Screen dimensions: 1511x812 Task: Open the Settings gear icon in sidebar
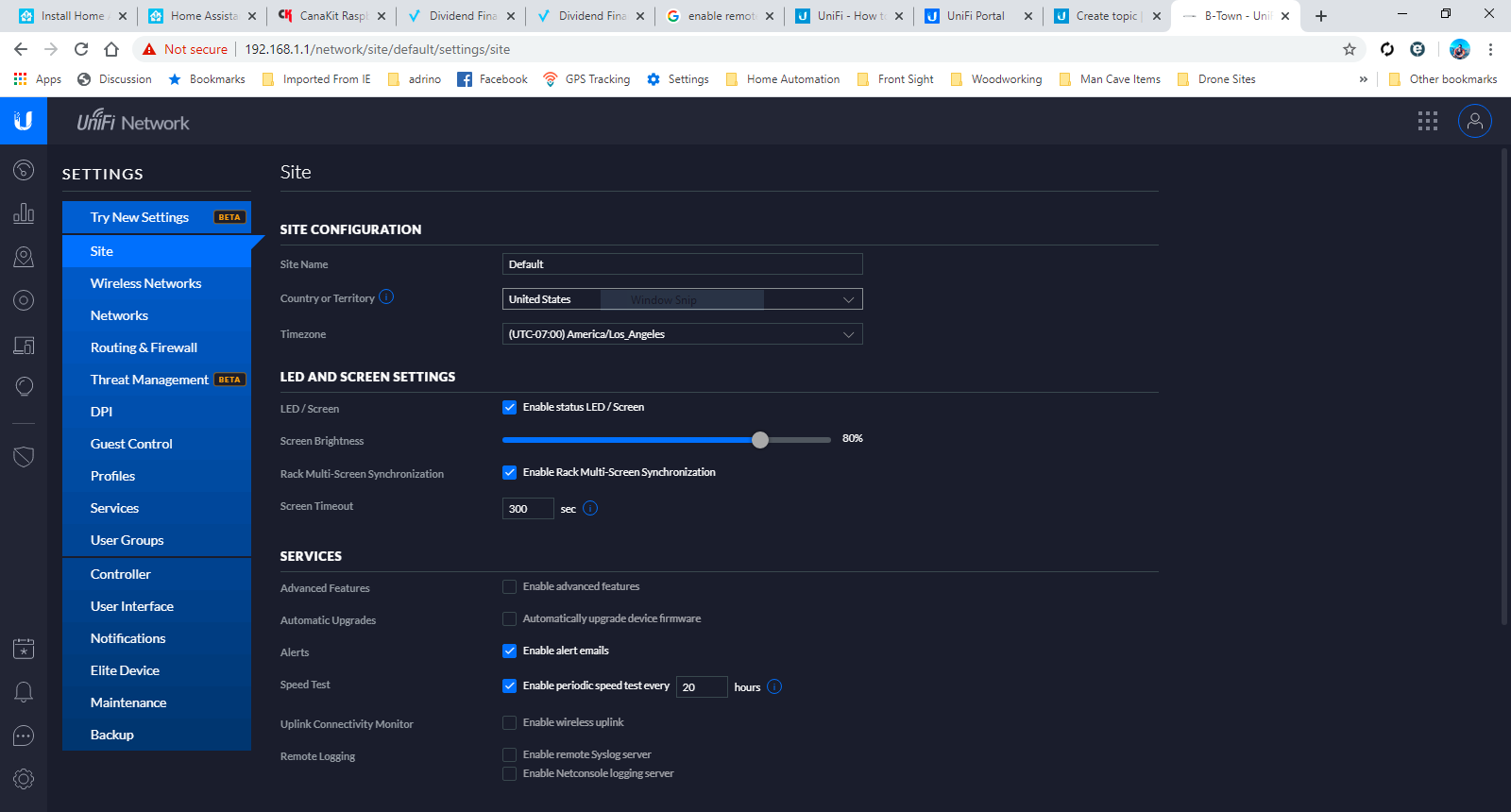point(24,779)
